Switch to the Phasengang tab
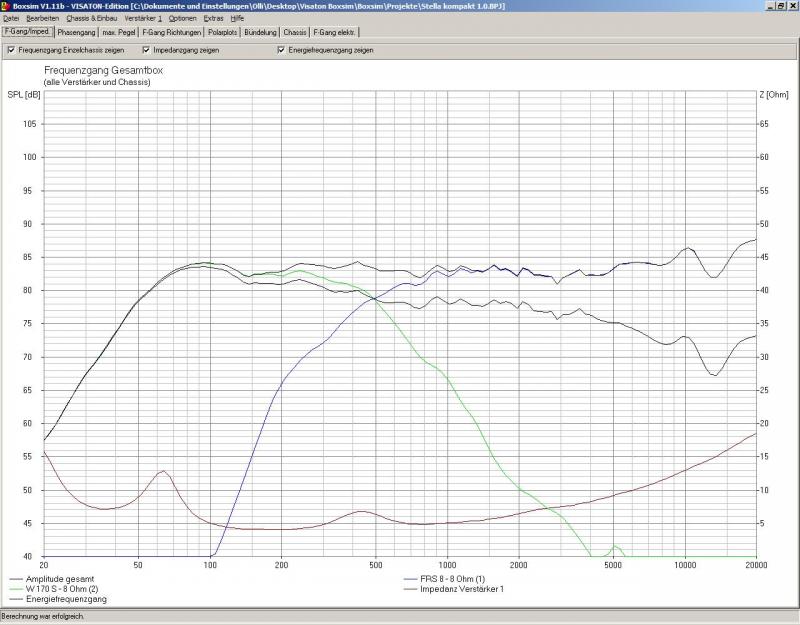This screenshot has width=800, height=625. point(77,32)
